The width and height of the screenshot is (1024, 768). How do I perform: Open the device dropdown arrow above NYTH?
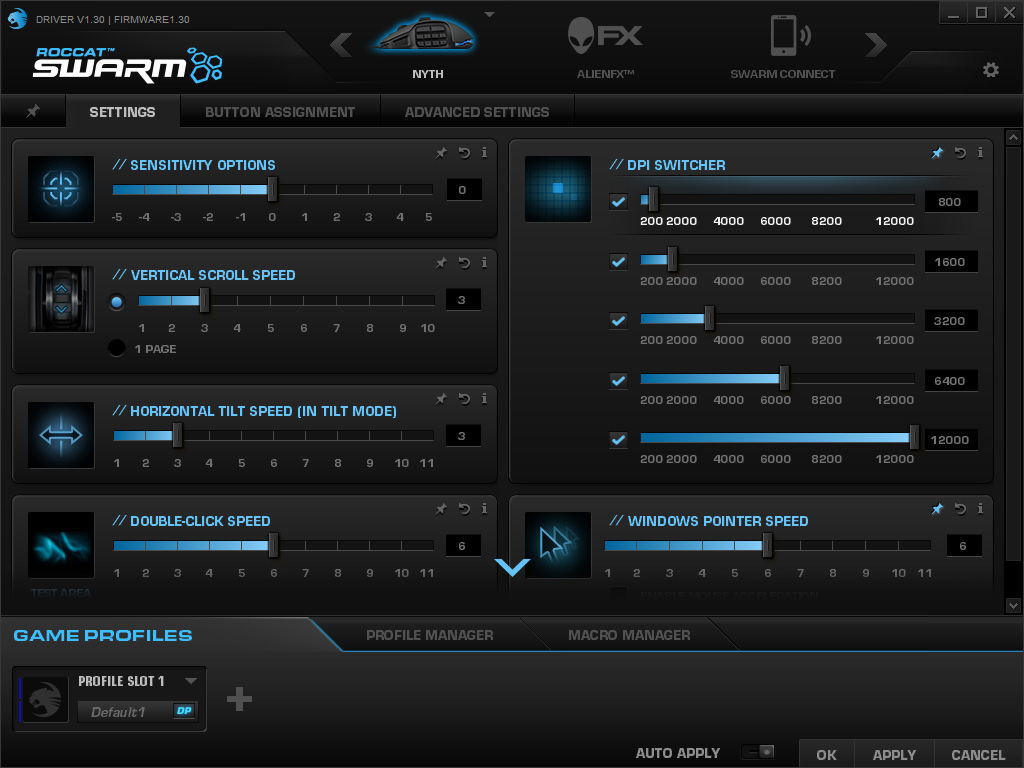(489, 14)
